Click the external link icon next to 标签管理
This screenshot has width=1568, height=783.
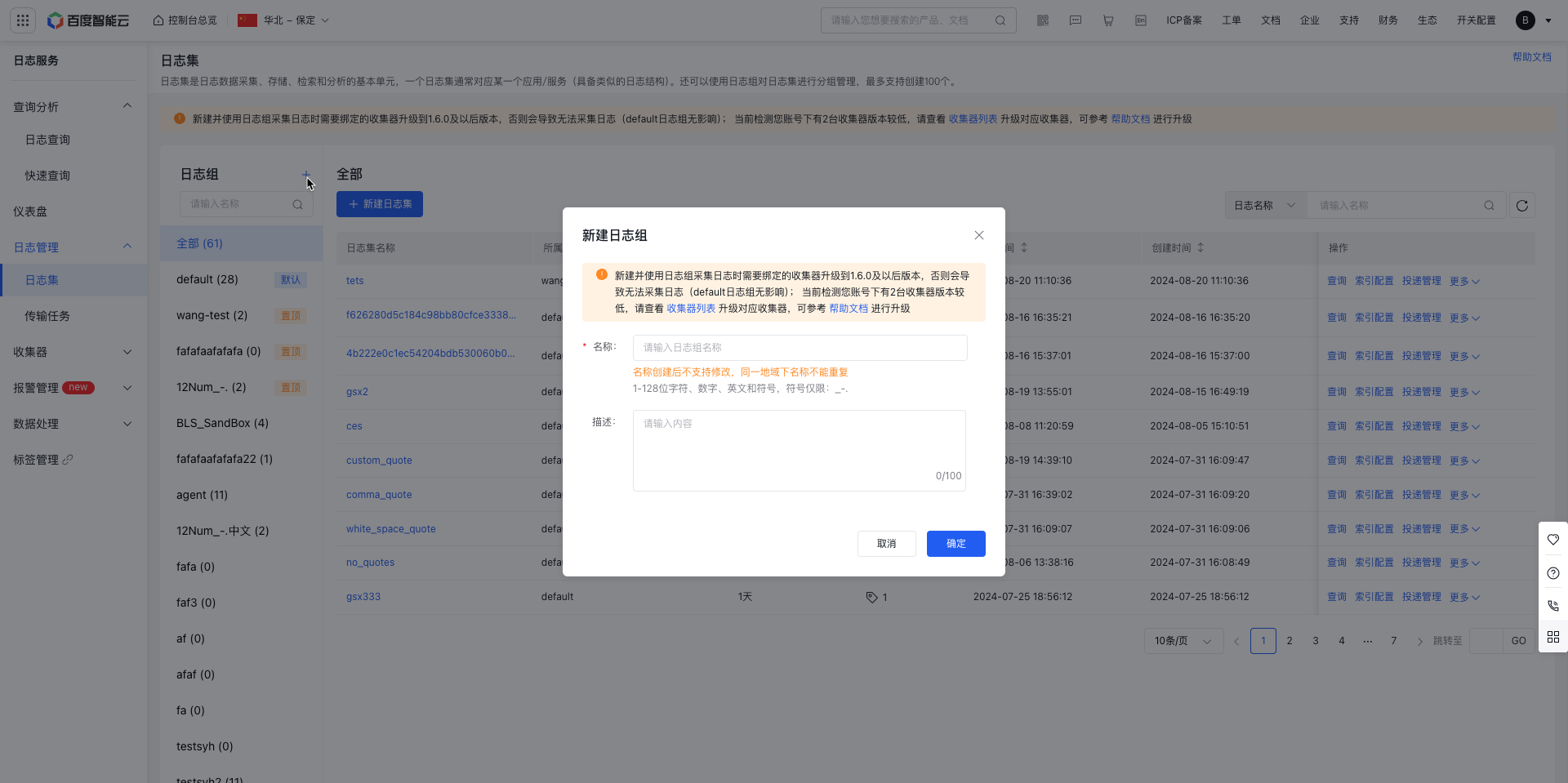coord(68,460)
